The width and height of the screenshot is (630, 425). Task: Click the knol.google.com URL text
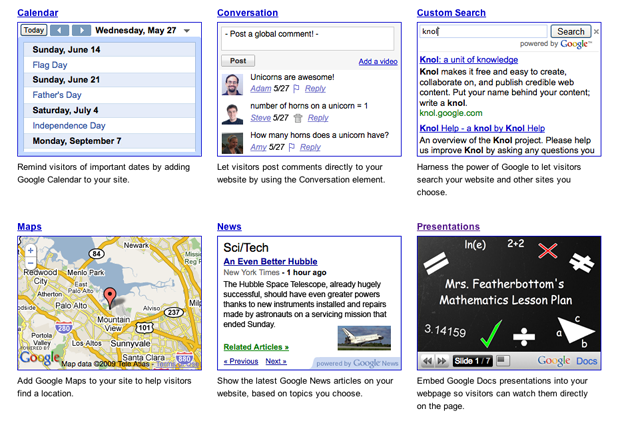tap(451, 113)
